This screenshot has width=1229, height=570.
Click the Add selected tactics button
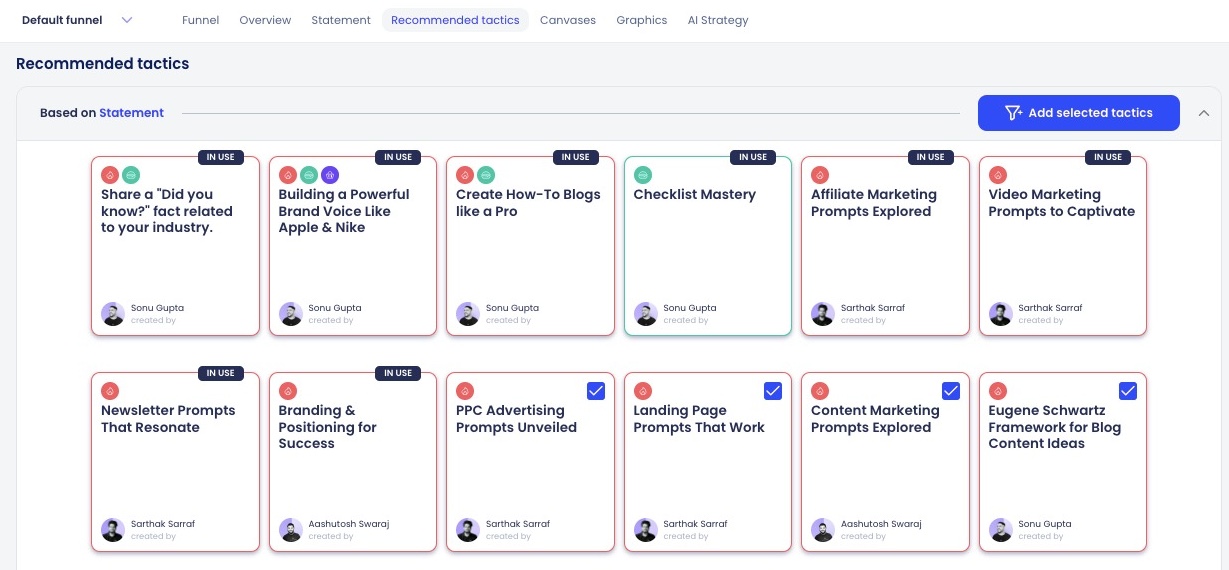[1078, 113]
